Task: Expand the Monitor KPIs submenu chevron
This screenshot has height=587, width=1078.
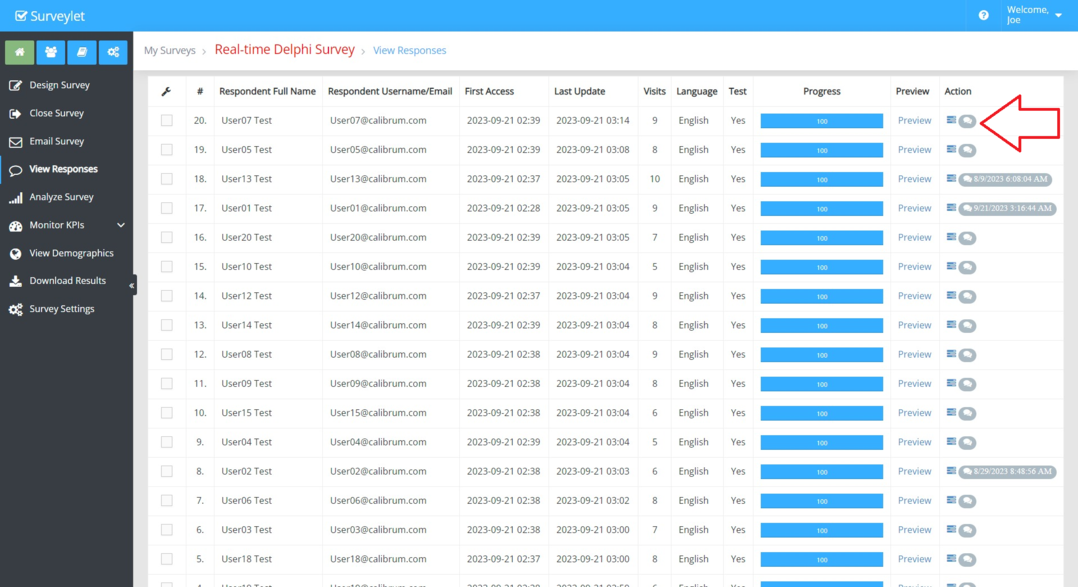Action: pyautogui.click(x=121, y=225)
